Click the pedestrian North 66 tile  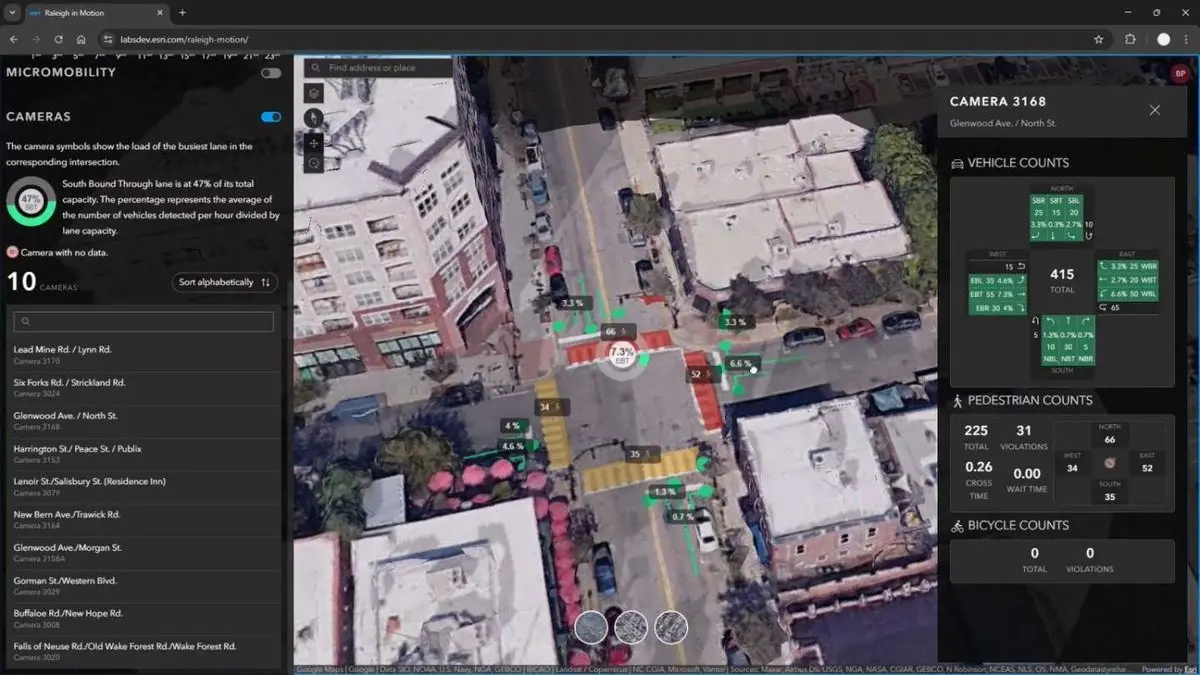[x=1110, y=434]
